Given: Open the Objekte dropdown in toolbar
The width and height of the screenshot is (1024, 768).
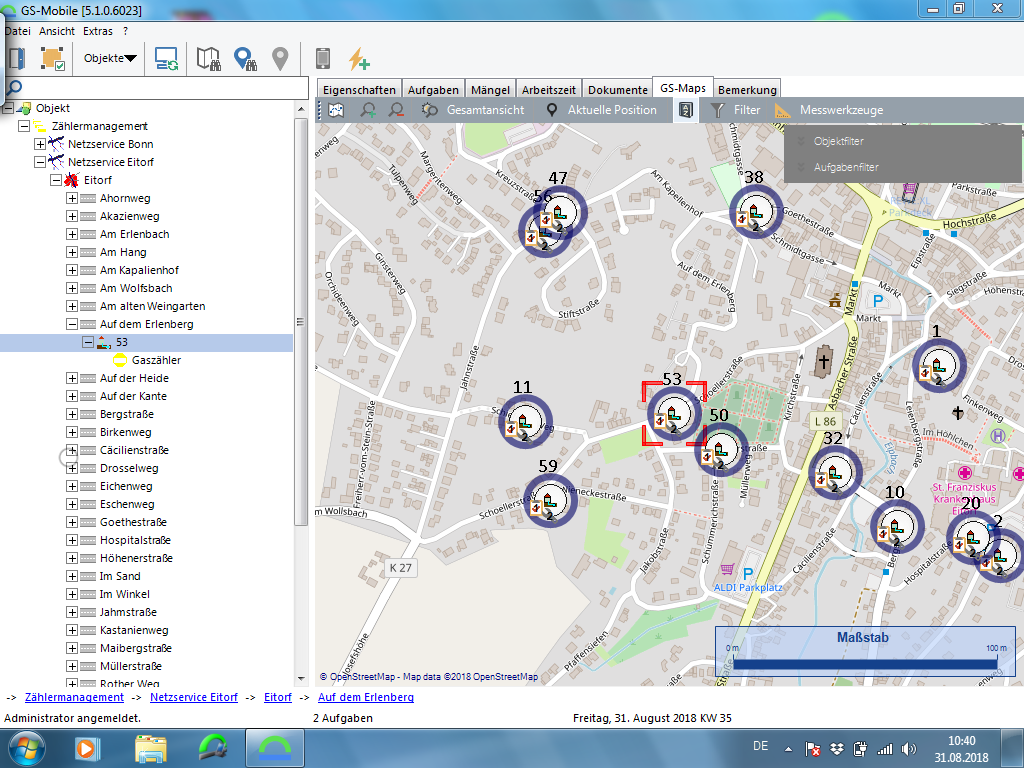Looking at the screenshot, I should pyautogui.click(x=110, y=59).
